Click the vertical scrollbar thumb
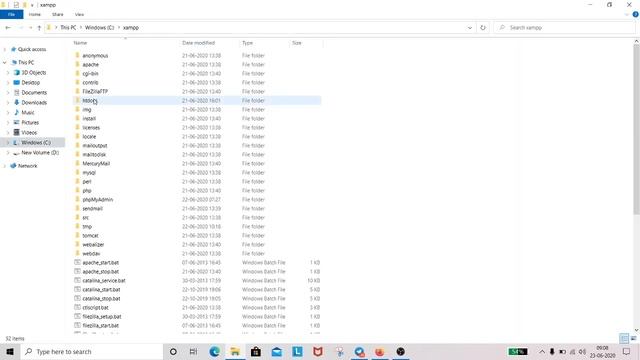Screen dimensions: 640x360 (636, 129)
